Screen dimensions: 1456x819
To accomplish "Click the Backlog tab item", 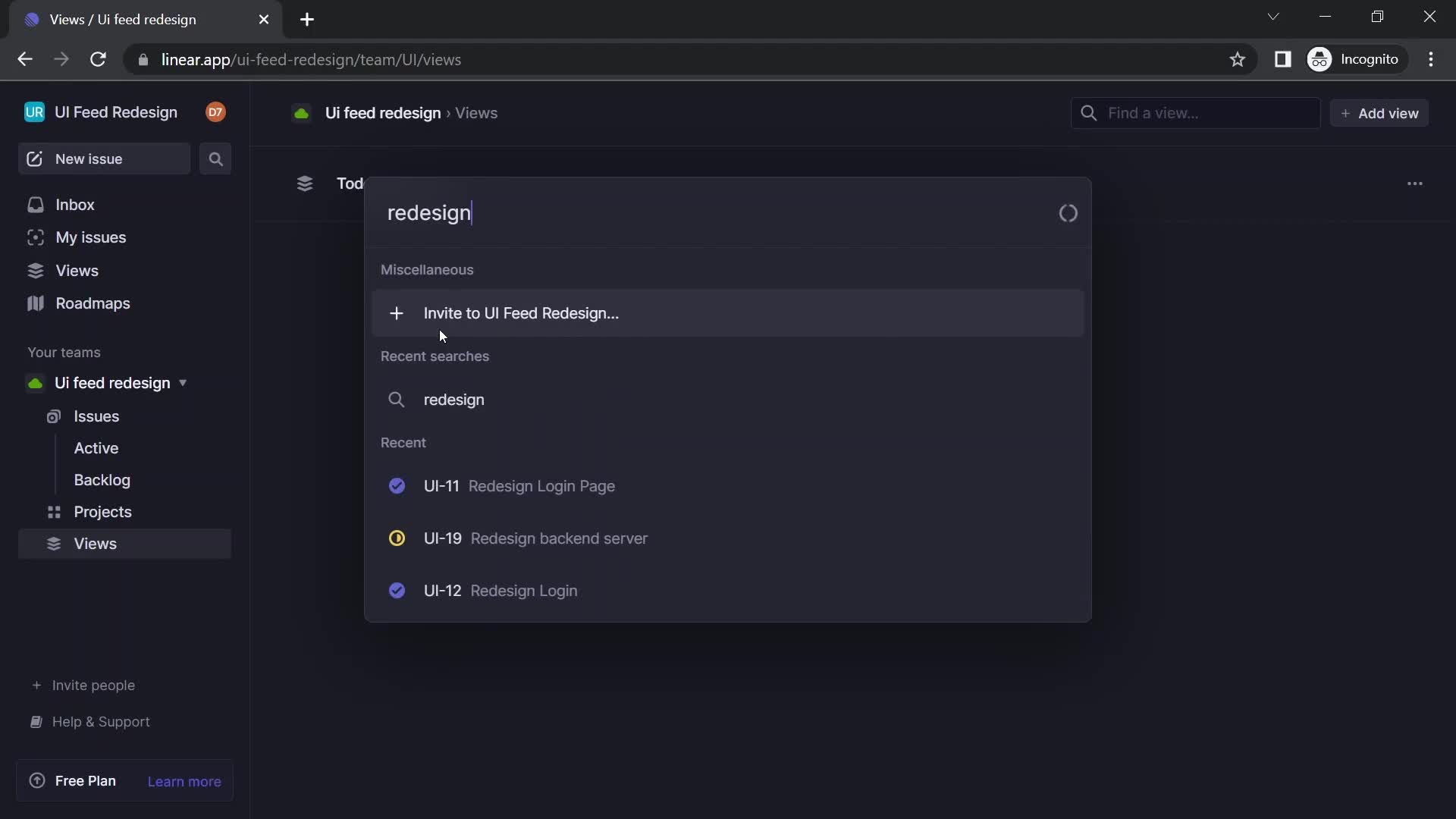I will click(102, 480).
